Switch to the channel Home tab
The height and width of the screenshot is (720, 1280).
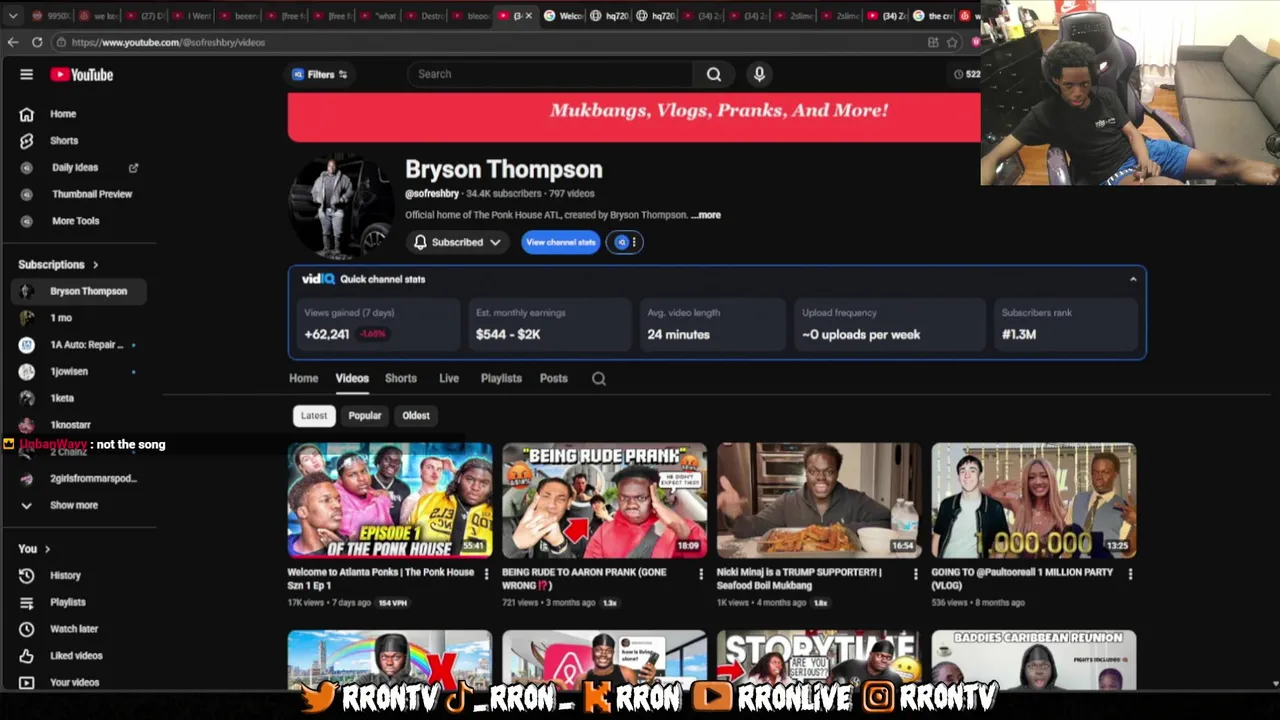point(304,379)
